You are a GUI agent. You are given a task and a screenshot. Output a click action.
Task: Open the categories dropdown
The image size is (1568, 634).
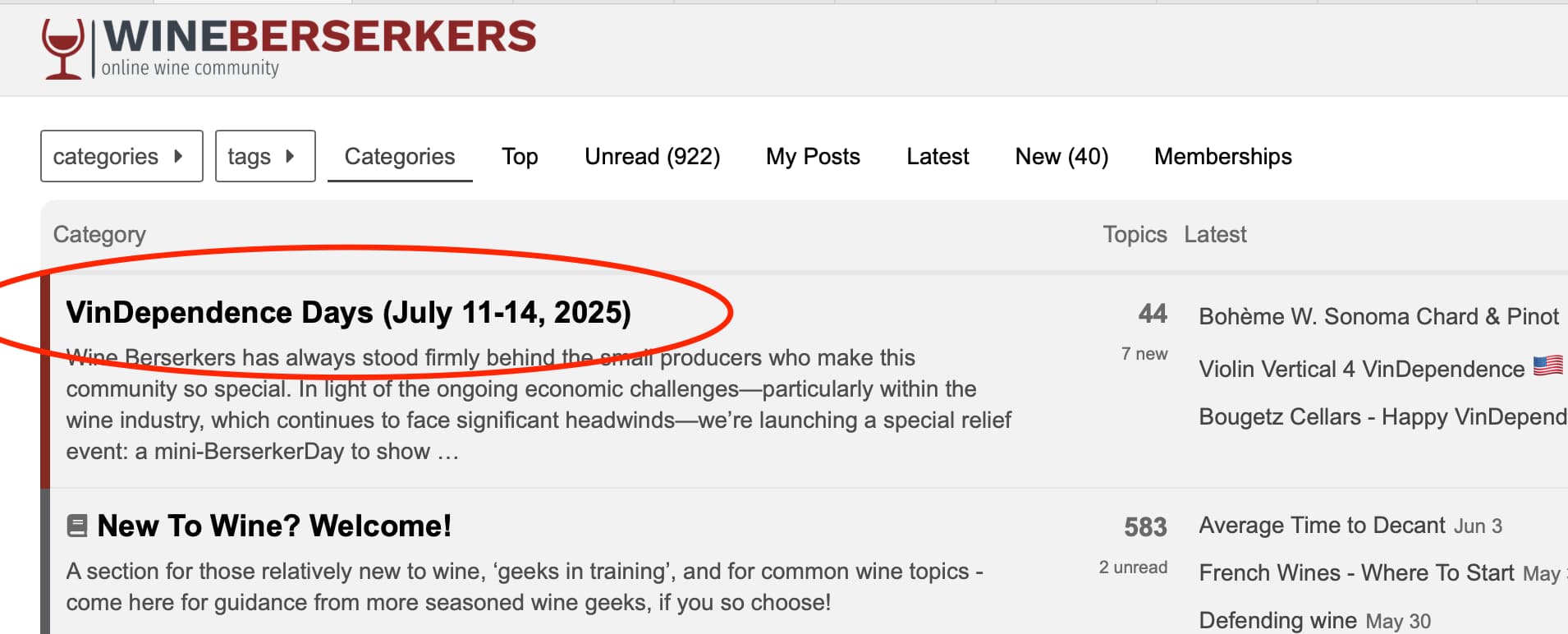coord(121,156)
